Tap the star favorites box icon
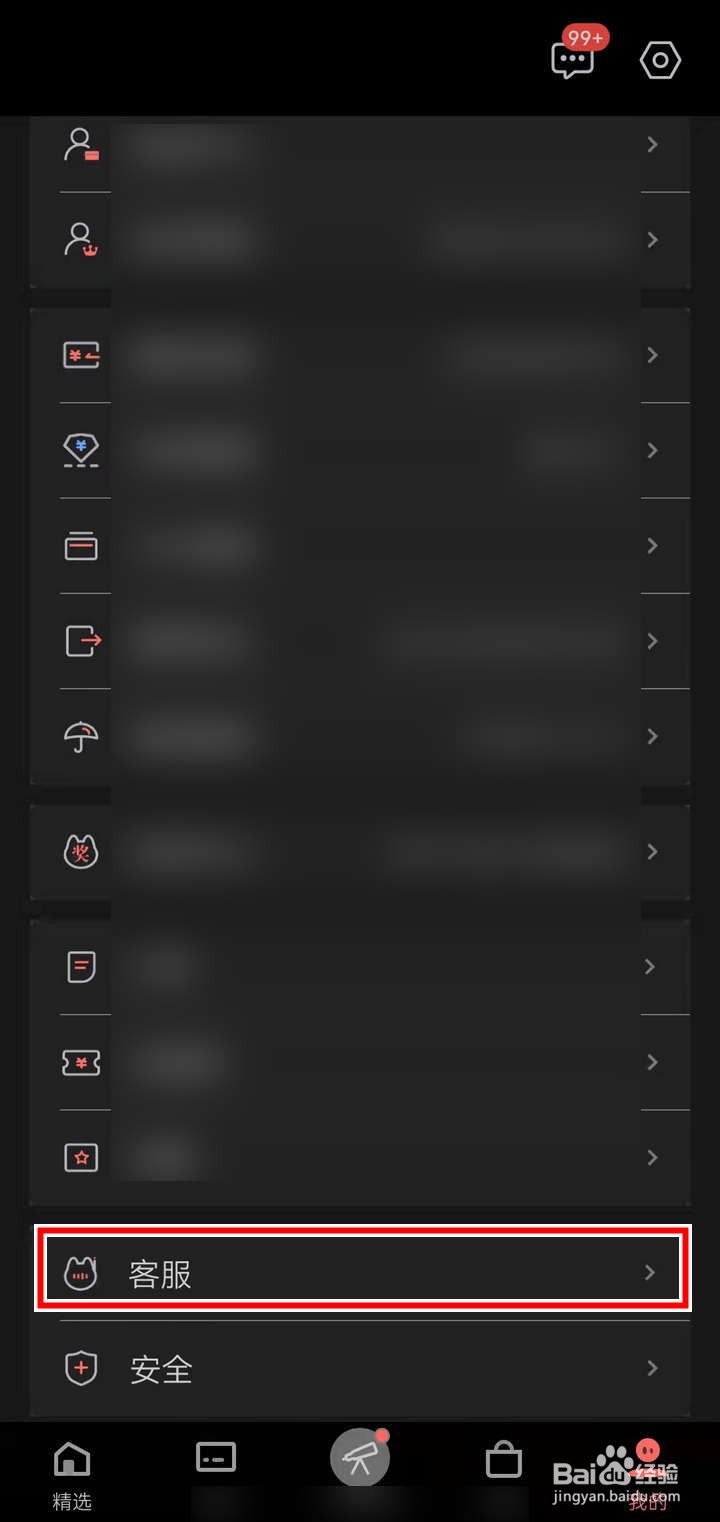Screen dimensions: 720x1522 click(81, 1157)
